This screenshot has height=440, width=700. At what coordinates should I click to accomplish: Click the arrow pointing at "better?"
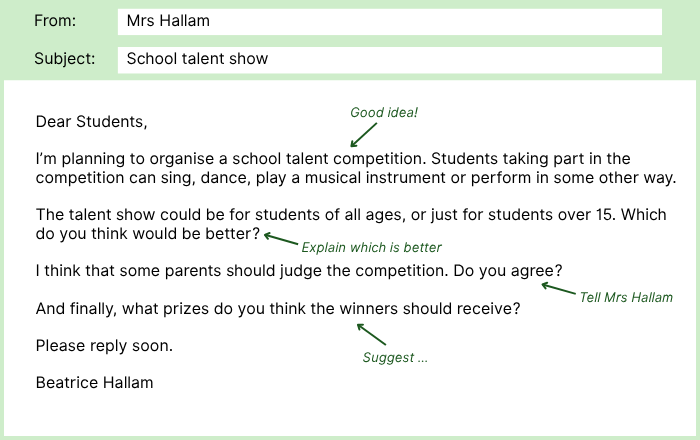pyautogui.click(x=281, y=241)
